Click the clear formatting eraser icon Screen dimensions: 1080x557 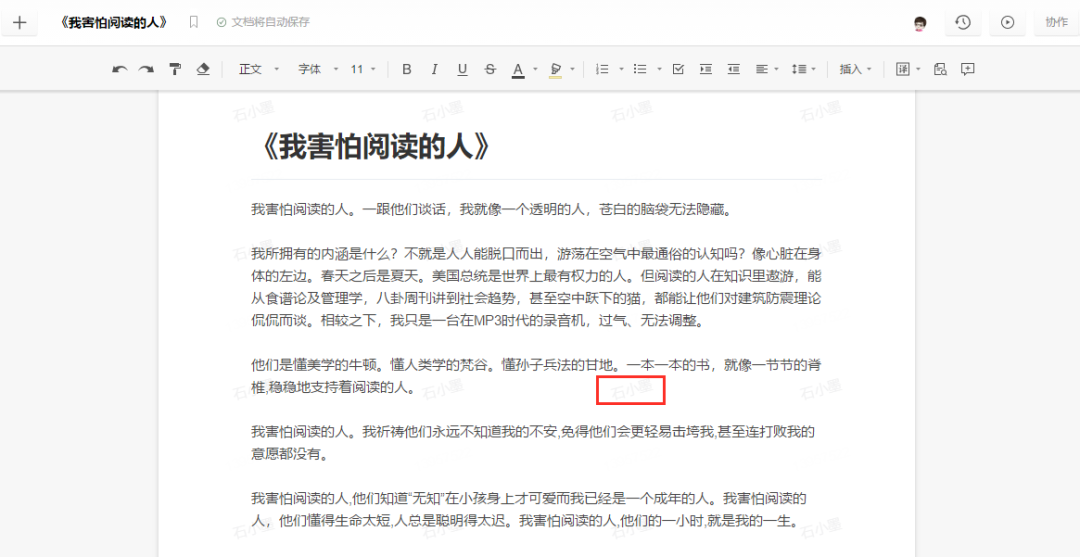point(203,69)
